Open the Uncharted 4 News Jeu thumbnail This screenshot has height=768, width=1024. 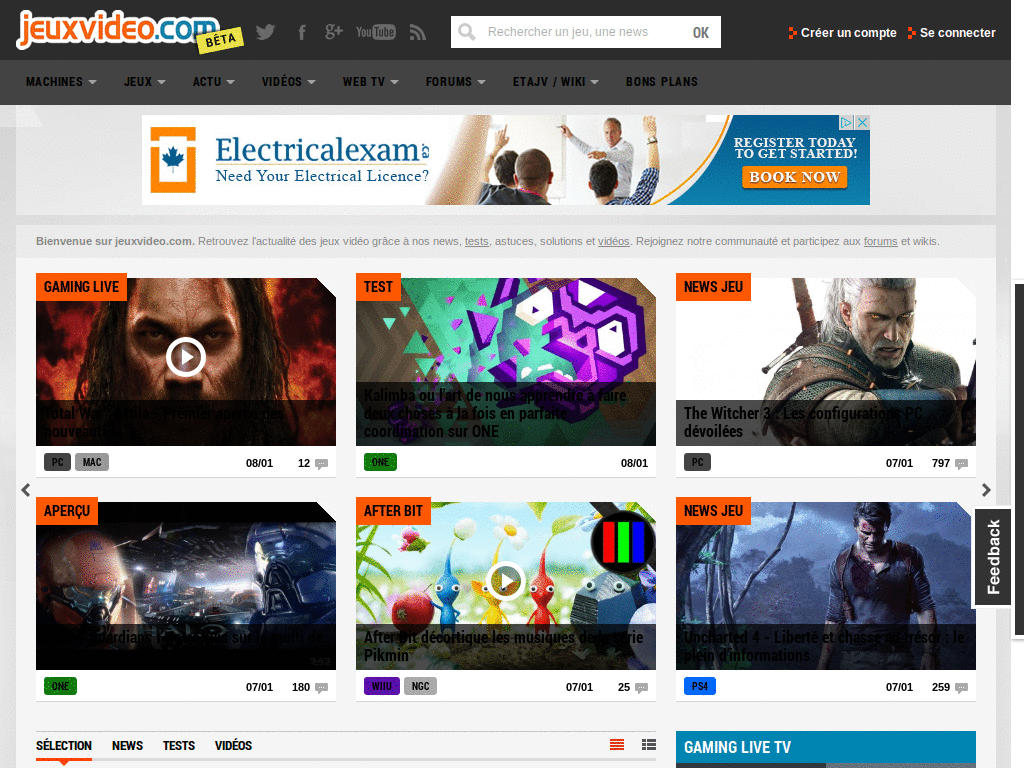click(825, 586)
